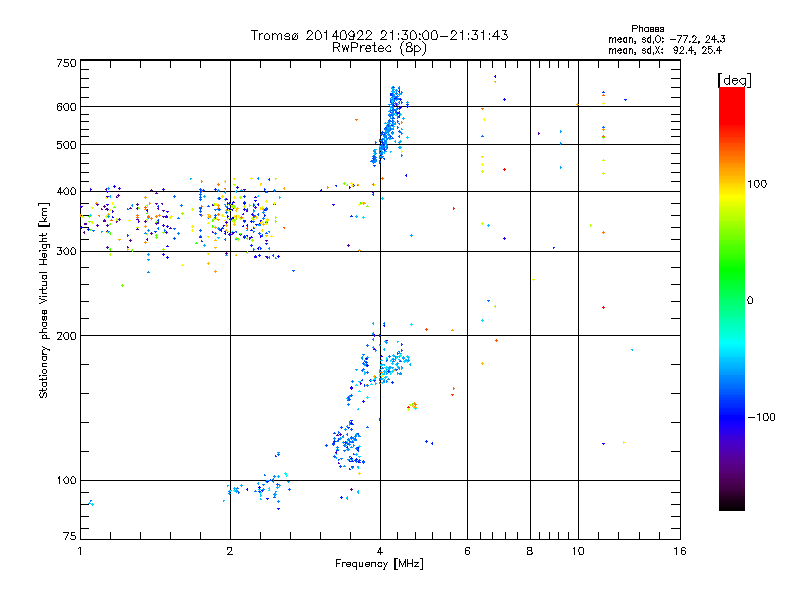Click the colorbar tick label '0'
Image resolution: width=800 pixels, height=600 pixels.
coord(750,300)
